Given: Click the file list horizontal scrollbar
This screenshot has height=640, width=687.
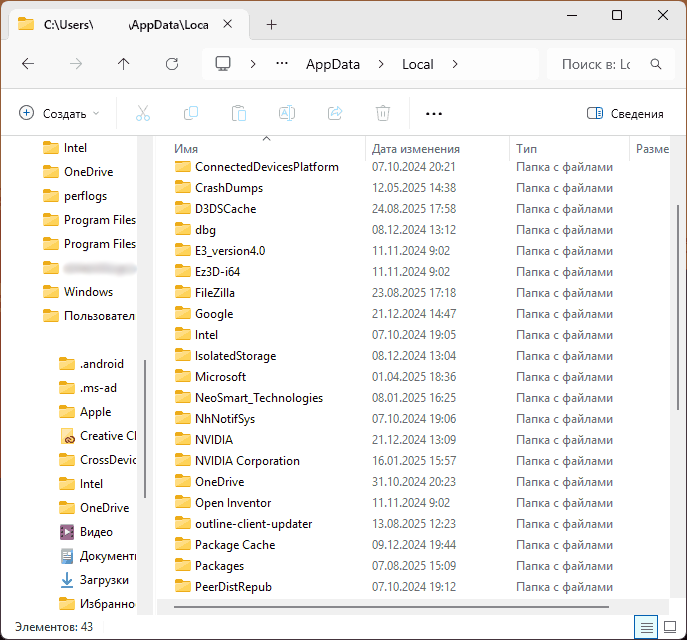Looking at the screenshot, I should coord(391,607).
